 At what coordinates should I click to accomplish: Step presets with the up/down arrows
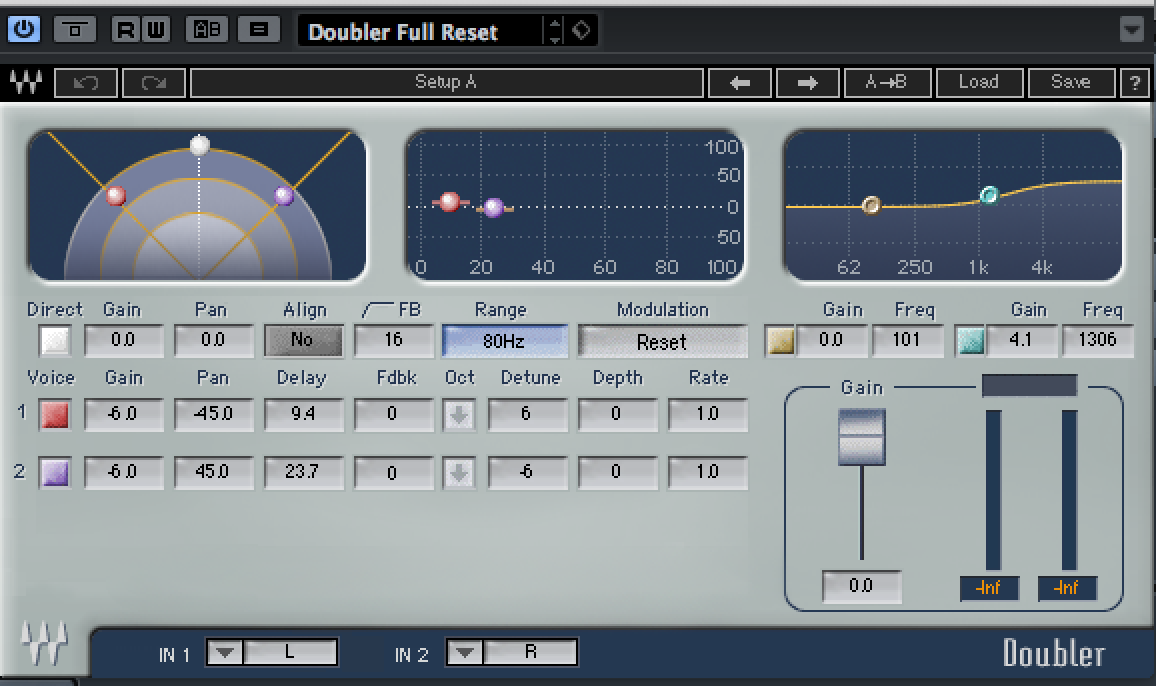pyautogui.click(x=555, y=31)
